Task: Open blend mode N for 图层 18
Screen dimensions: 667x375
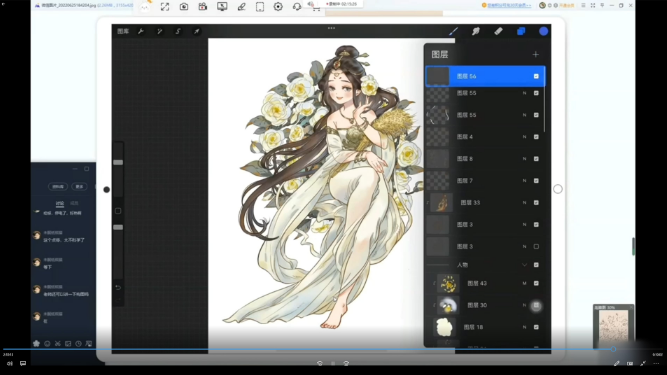Action: (x=524, y=327)
